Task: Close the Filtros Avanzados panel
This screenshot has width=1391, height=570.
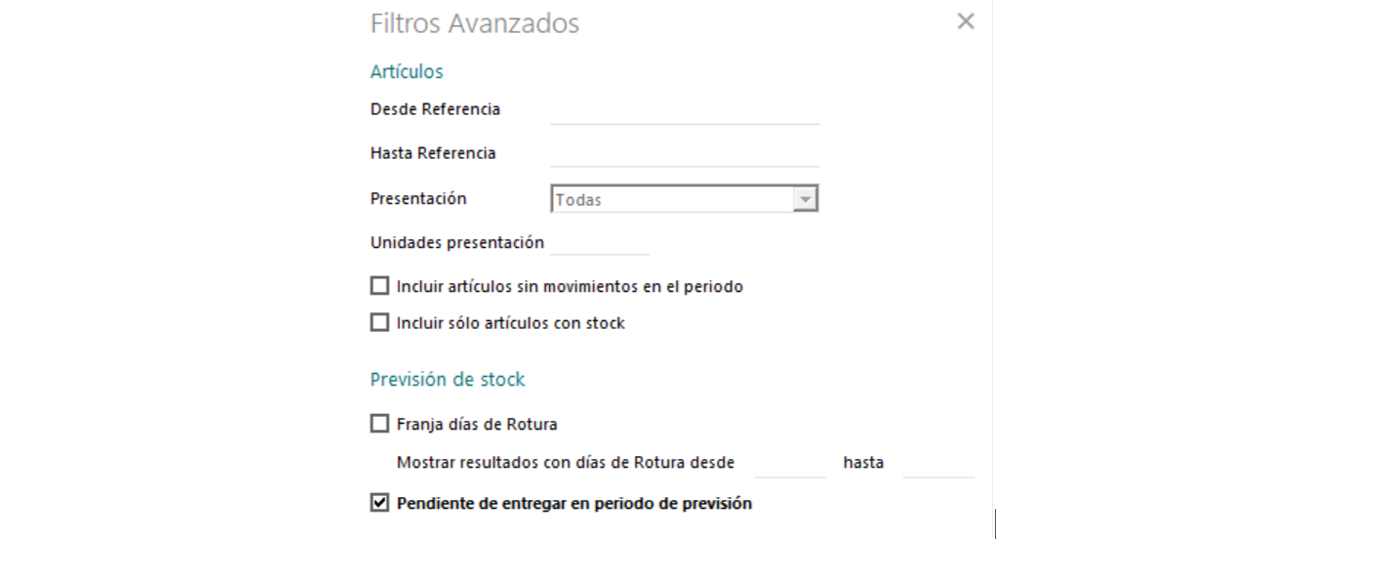Action: (x=965, y=21)
